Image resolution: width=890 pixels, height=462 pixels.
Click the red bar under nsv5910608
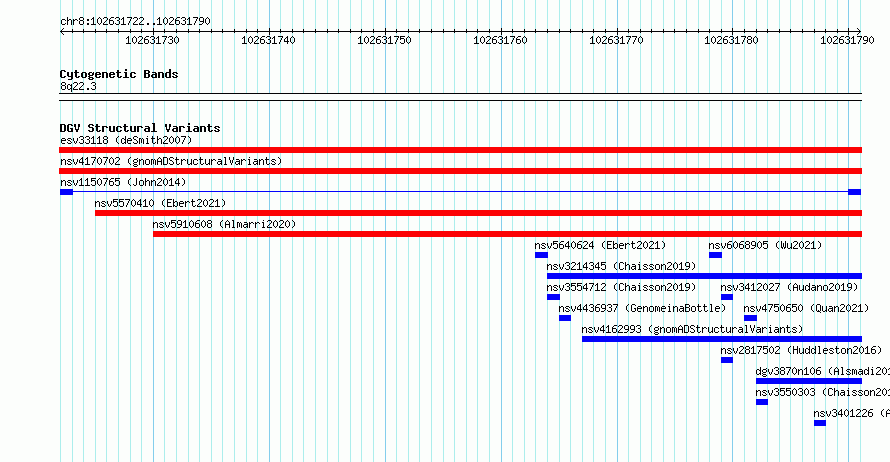507,234
